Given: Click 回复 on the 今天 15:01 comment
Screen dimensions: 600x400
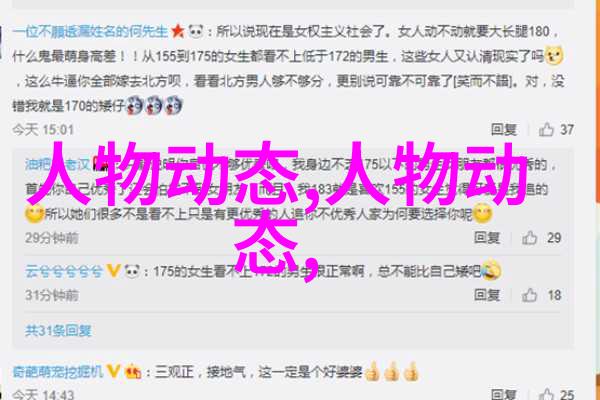Looking at the screenshot, I should (504, 130).
